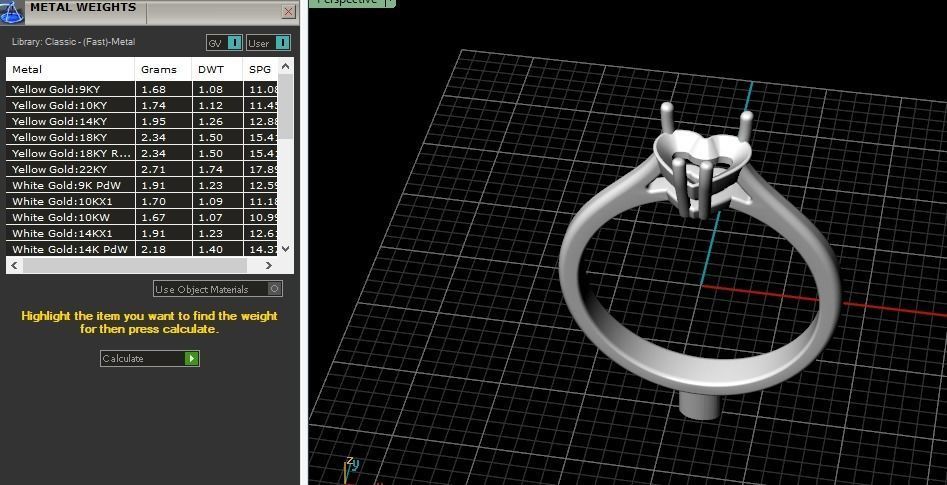Click the metal list scroll-down arrow
The height and width of the screenshot is (485, 947).
pyautogui.click(x=286, y=248)
